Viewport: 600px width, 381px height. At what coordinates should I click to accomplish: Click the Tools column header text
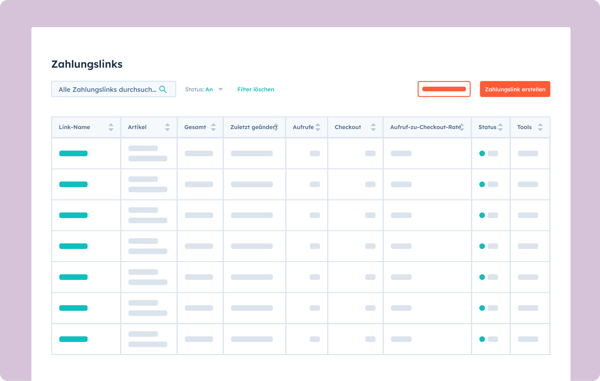(x=524, y=127)
